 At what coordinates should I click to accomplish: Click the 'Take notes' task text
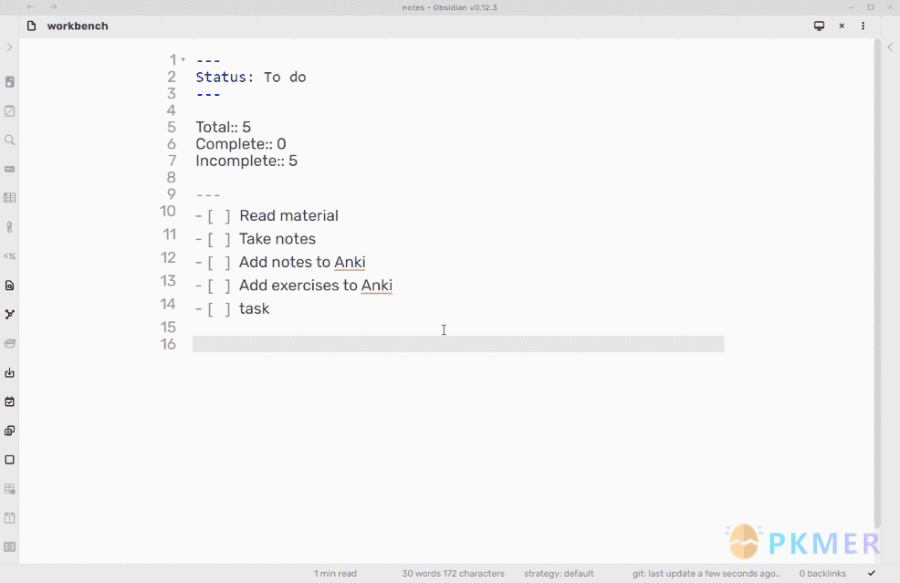[x=277, y=239]
